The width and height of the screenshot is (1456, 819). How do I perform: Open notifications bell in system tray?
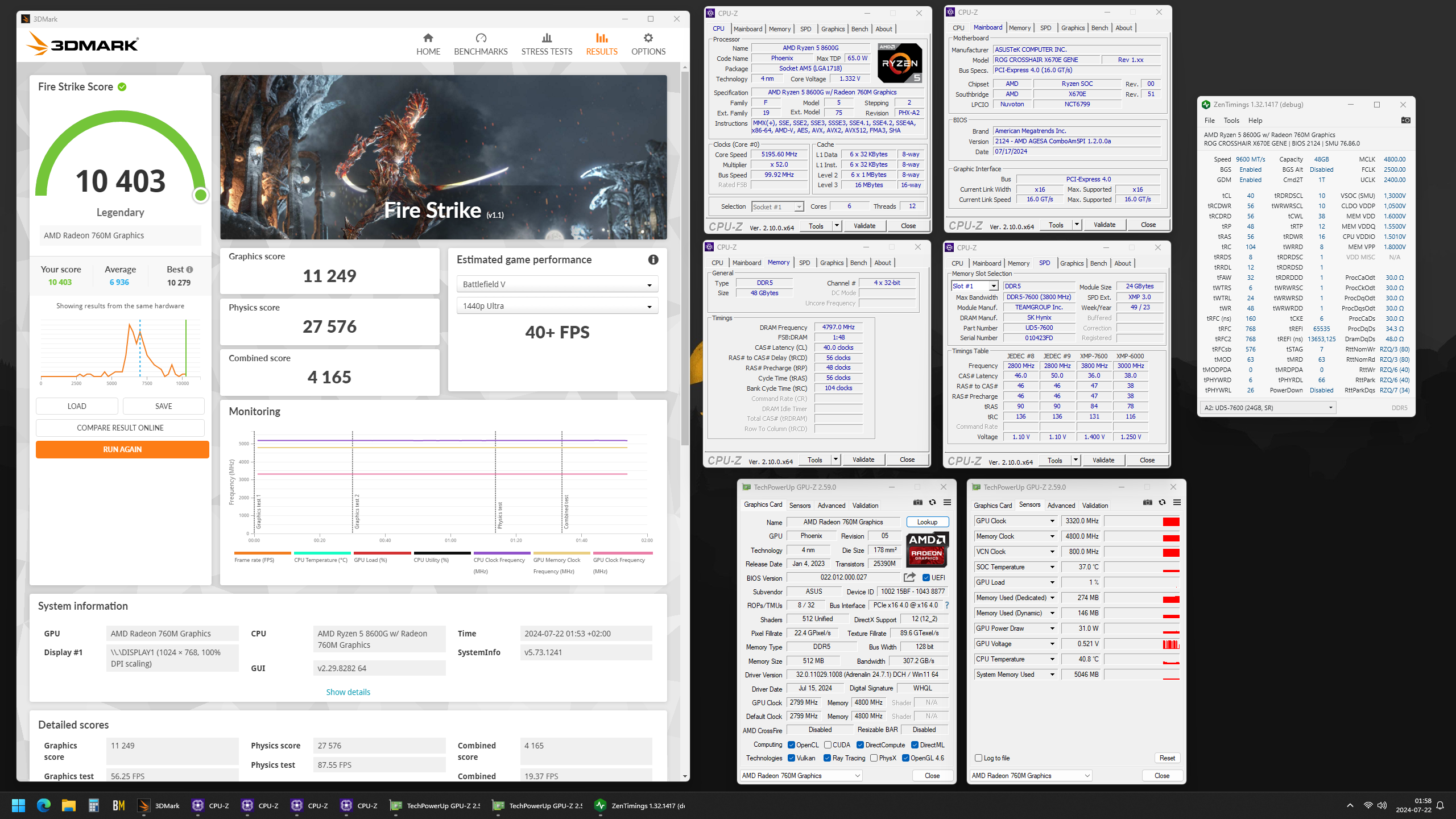click(x=1440, y=805)
